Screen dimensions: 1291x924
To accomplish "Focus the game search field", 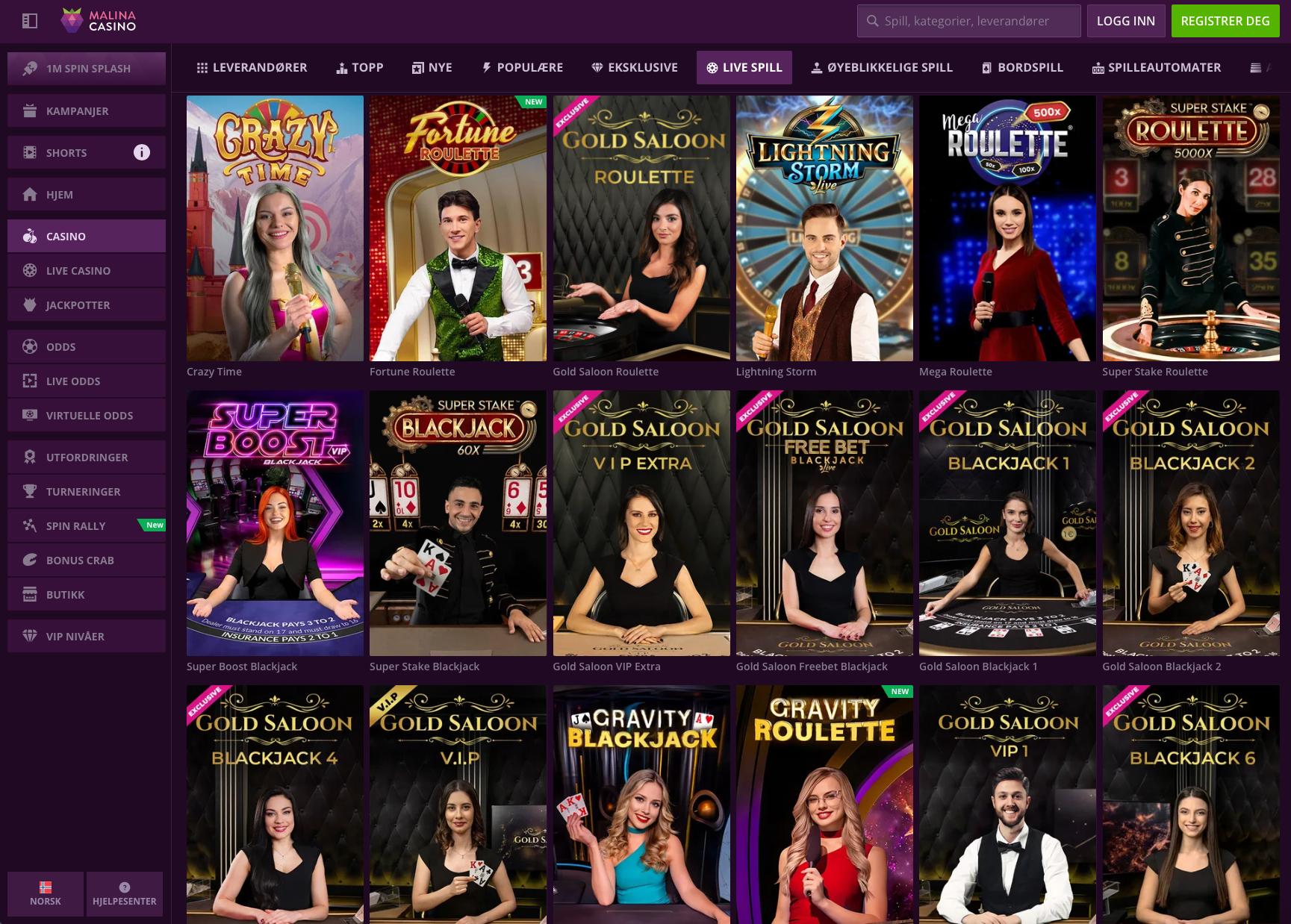I will pos(969,21).
